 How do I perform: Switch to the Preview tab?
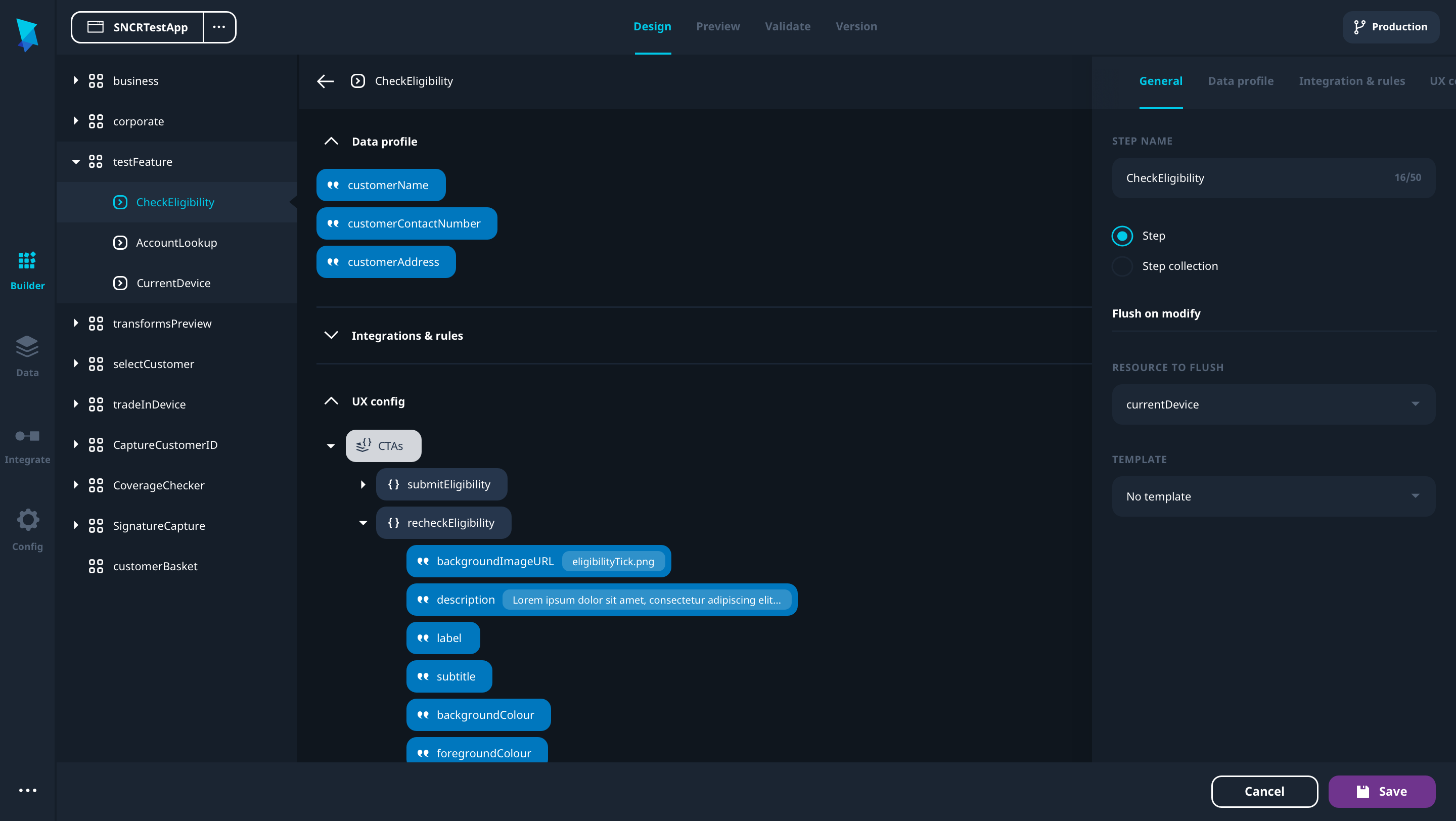[717, 27]
